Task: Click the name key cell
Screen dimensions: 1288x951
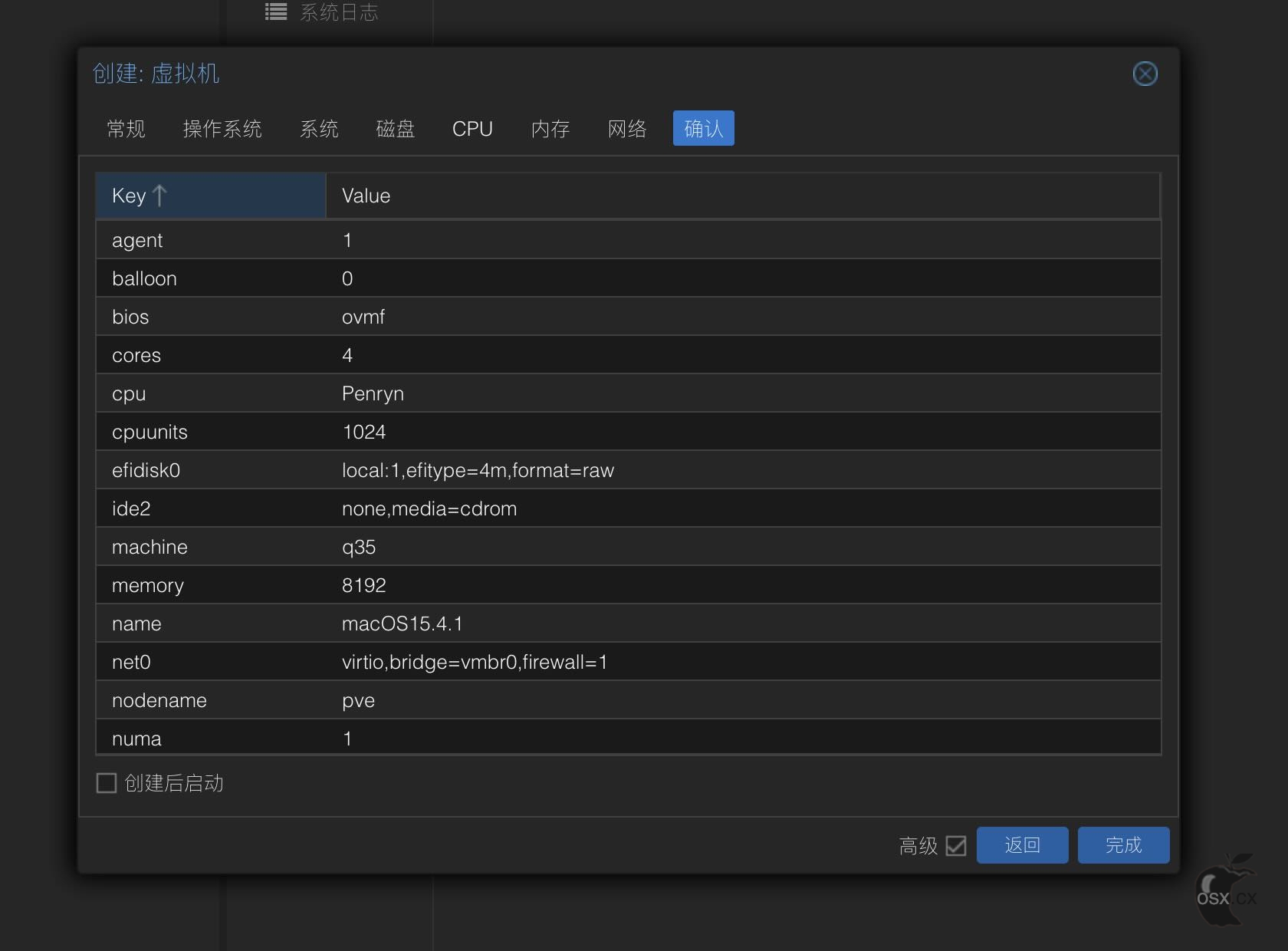Action: (211, 624)
